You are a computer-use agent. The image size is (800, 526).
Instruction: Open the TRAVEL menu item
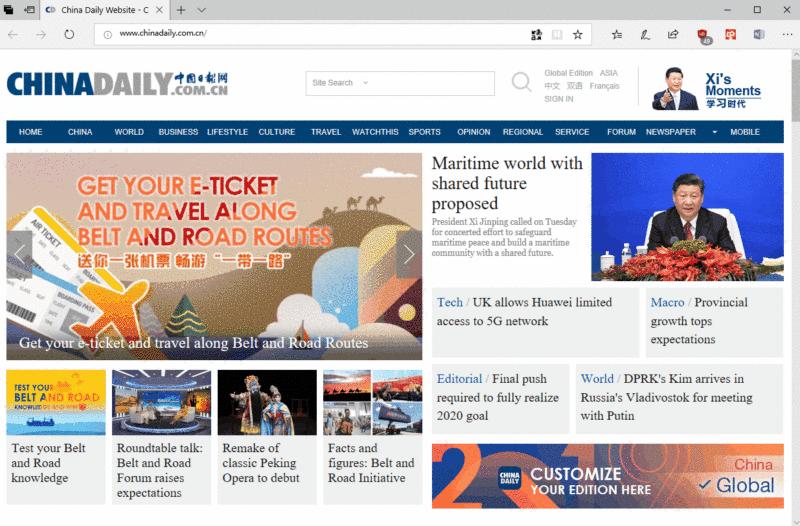(x=326, y=132)
